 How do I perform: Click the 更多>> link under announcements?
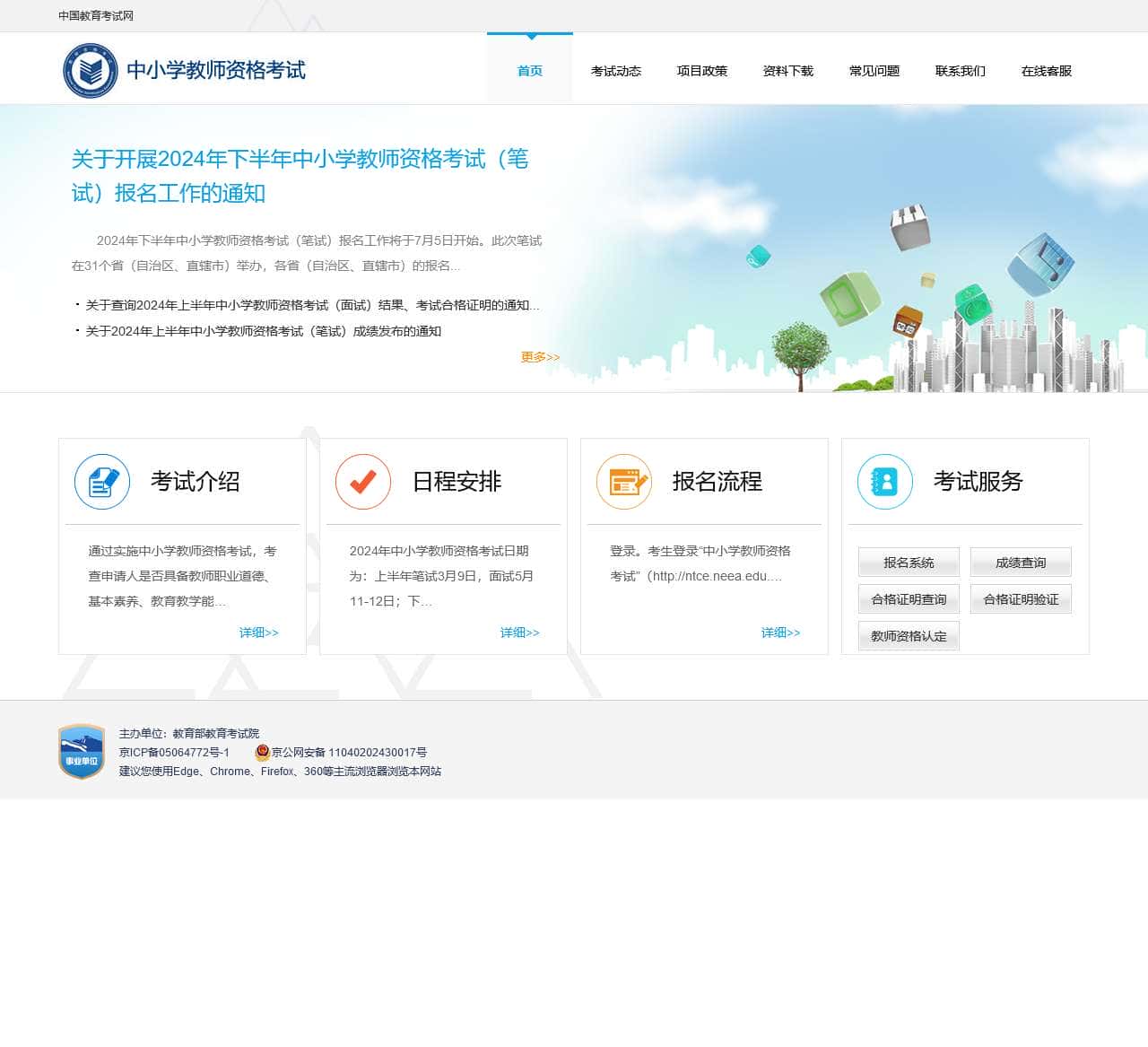[x=538, y=356]
